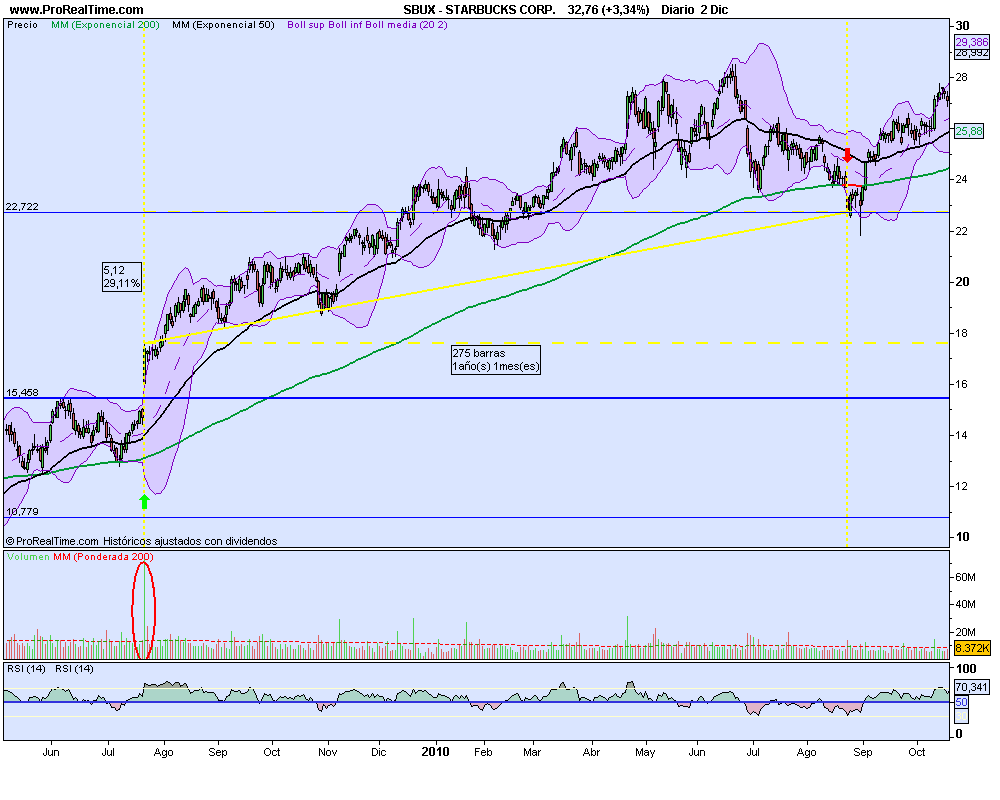Screen dimensions: 1000x800
Task: Select the MM (Exponencial 200) legend
Action: [105, 25]
